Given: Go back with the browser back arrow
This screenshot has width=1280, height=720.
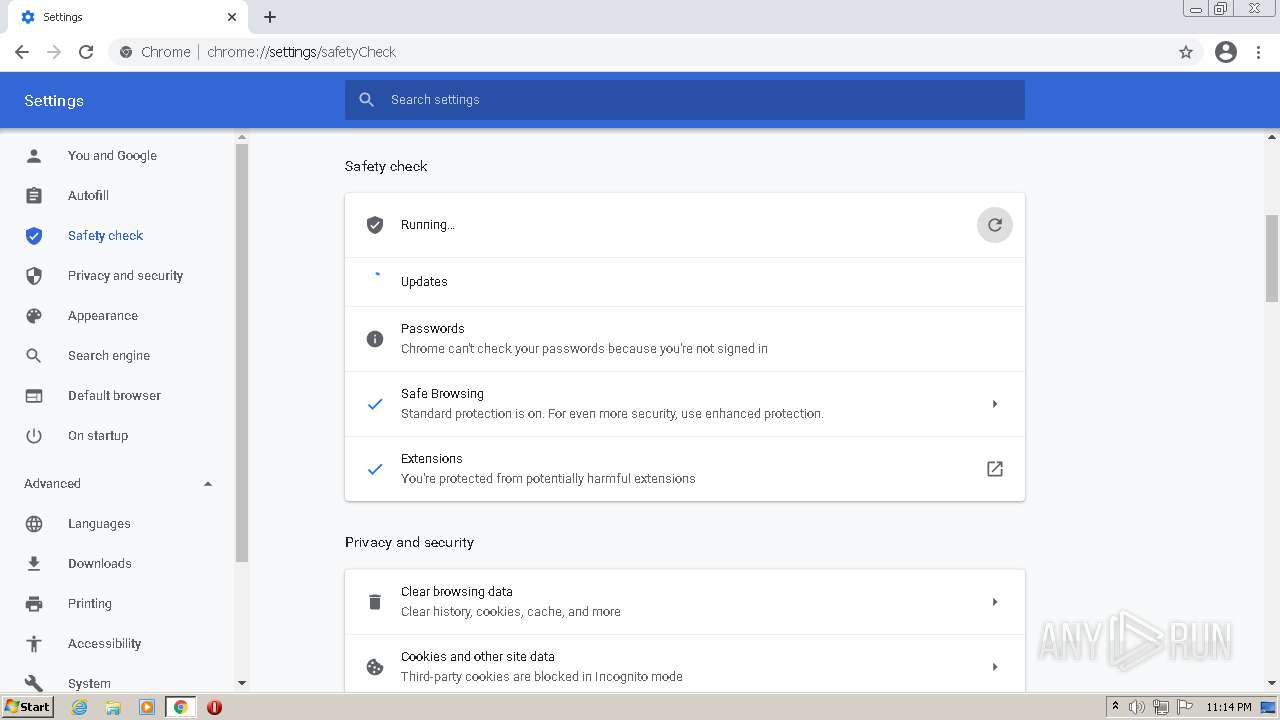Looking at the screenshot, I should (x=22, y=52).
